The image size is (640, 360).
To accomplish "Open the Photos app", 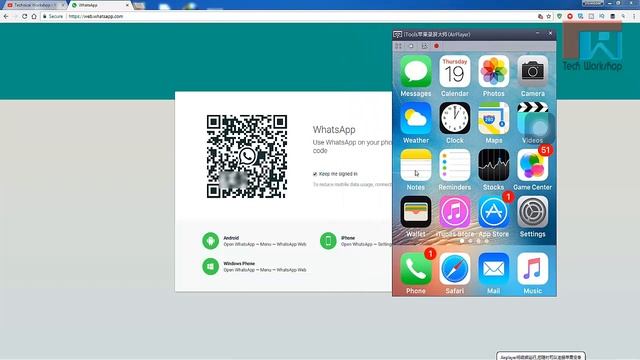I will tap(493, 72).
